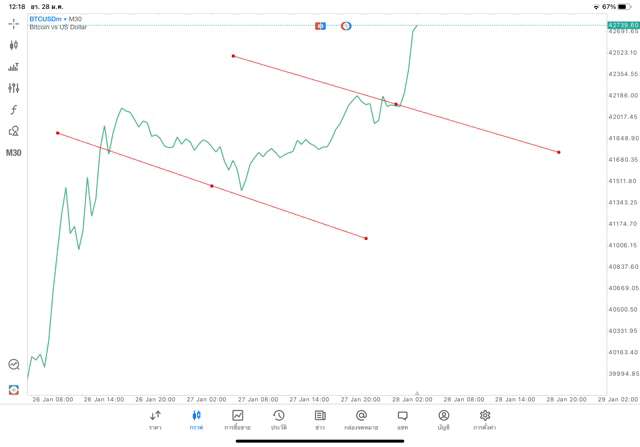Screen dimensions: 640x447
Task: Open the M30 timeframe selector
Action: pos(14,153)
